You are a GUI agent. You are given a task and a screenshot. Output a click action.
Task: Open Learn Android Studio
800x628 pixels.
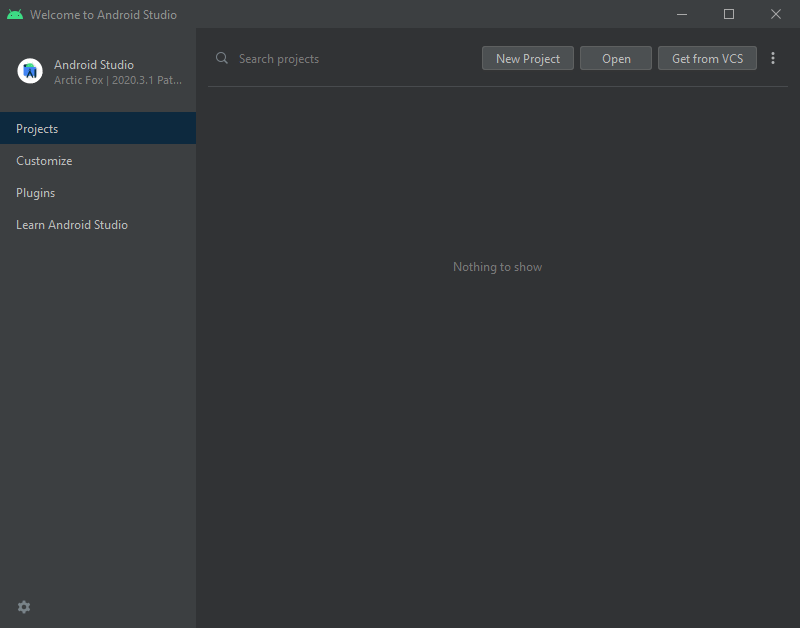coord(71,224)
